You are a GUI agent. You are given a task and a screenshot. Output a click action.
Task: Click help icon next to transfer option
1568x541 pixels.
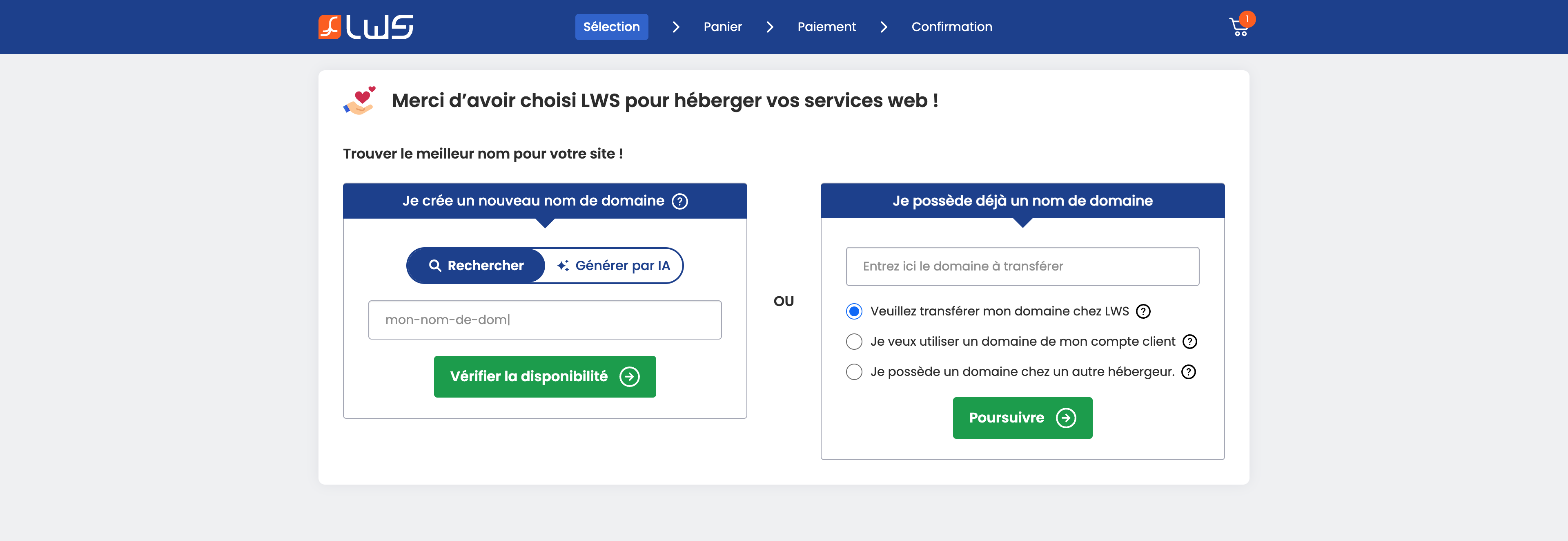tap(1143, 311)
